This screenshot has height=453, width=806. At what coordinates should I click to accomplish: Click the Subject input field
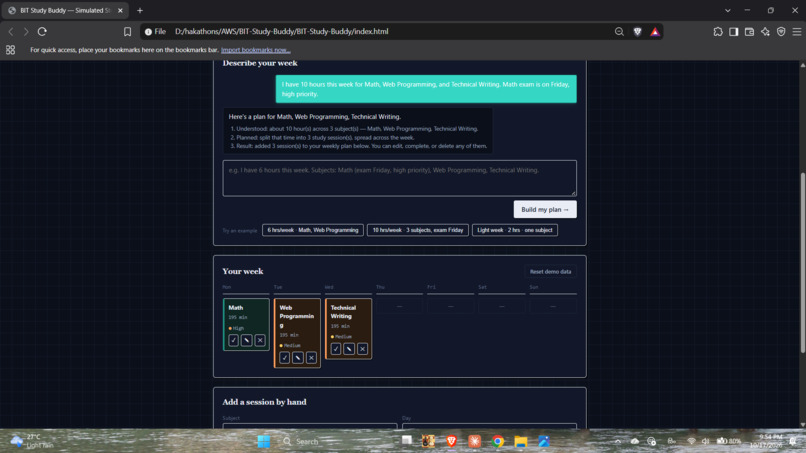[310, 426]
